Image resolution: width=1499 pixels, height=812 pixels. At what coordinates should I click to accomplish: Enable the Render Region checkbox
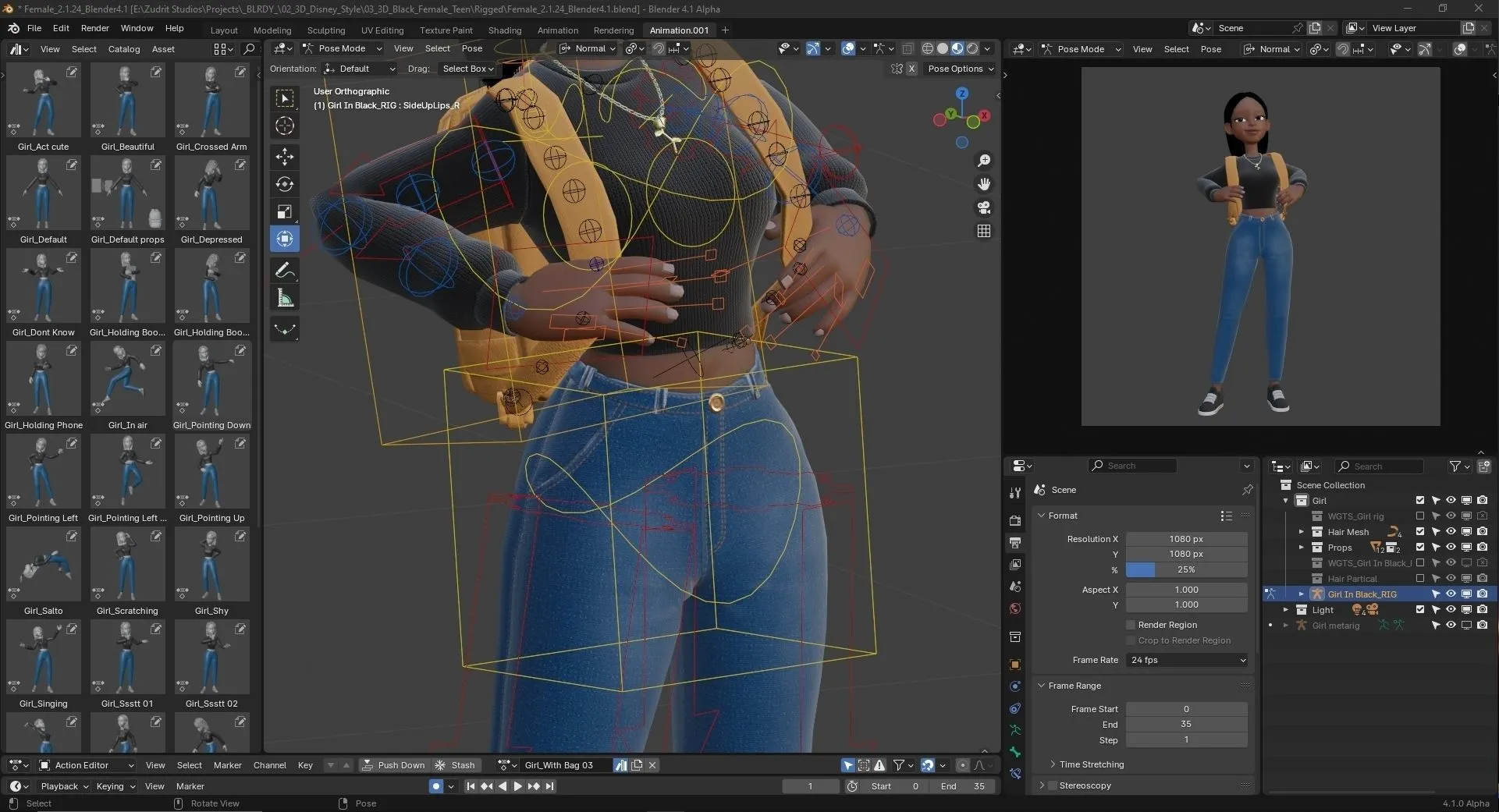1130,624
